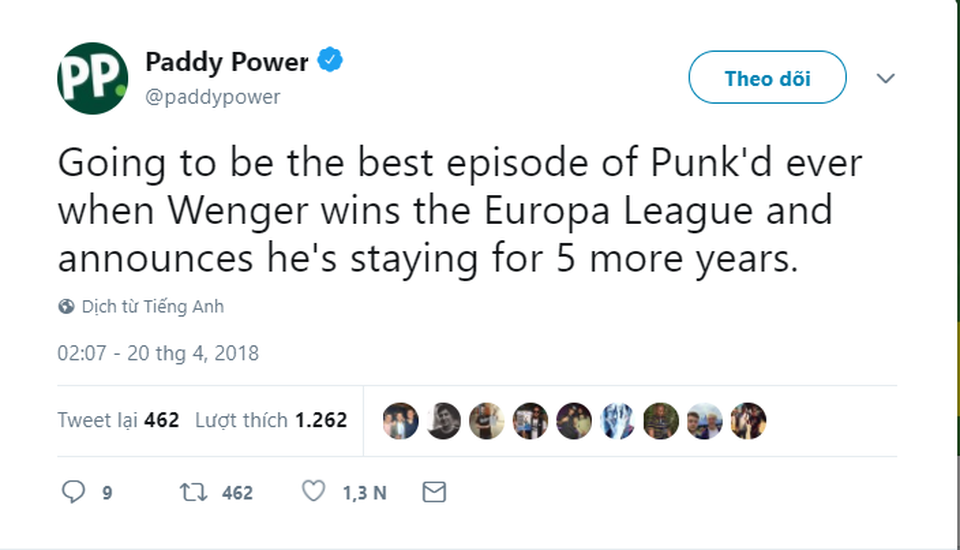Reply to the tweet via speech bubble icon
The image size is (960, 550).
[74, 492]
